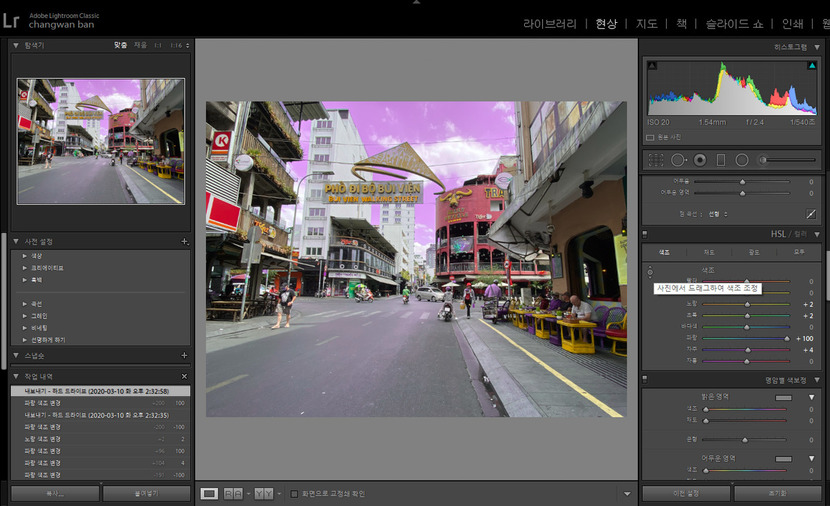This screenshot has height=506, width=830.
Task: Toggle shadow clipping indicator in histogram
Action: click(x=652, y=66)
